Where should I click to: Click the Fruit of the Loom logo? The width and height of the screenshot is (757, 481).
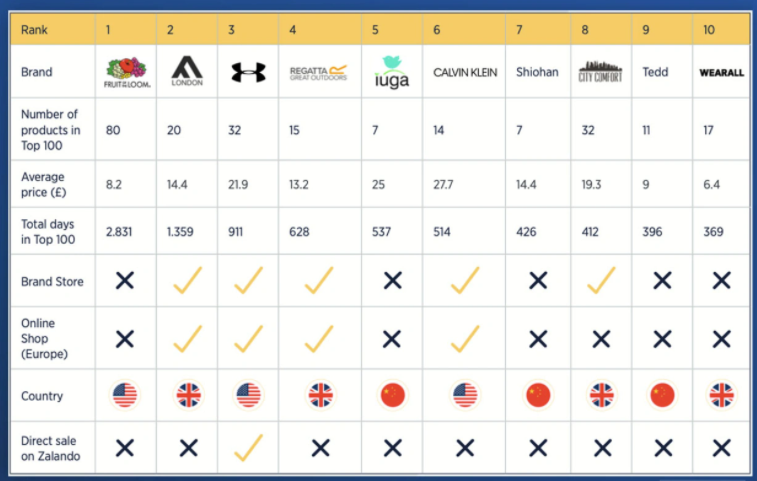coord(125,71)
